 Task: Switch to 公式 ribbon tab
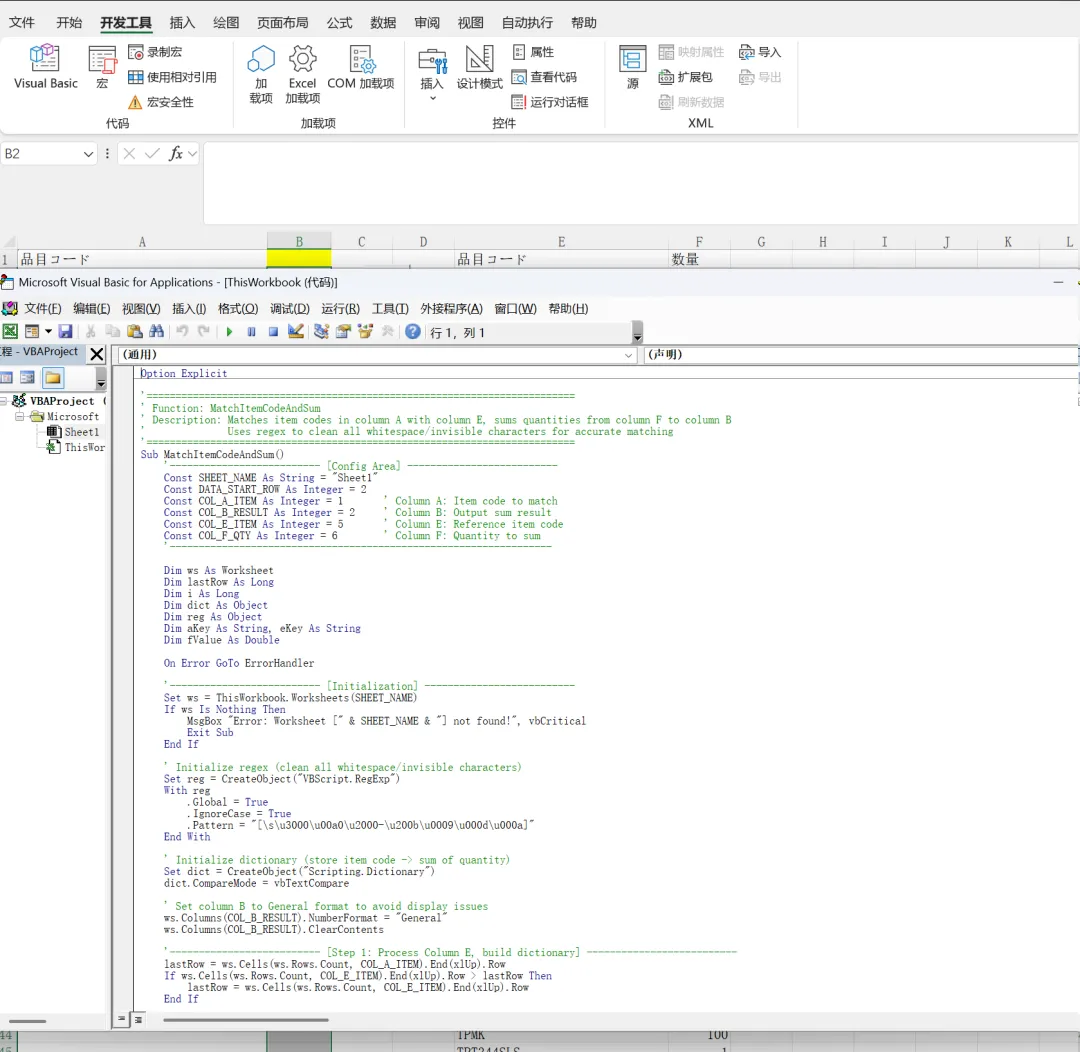[340, 23]
